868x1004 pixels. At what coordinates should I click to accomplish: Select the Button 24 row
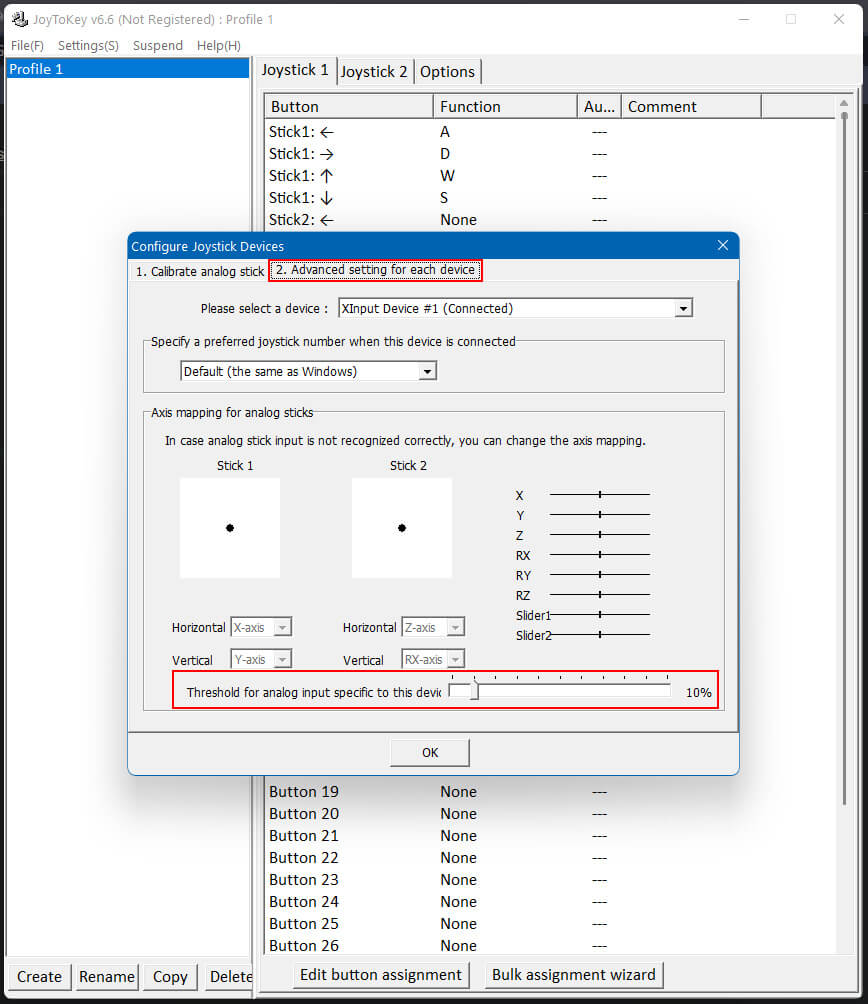pyautogui.click(x=551, y=902)
